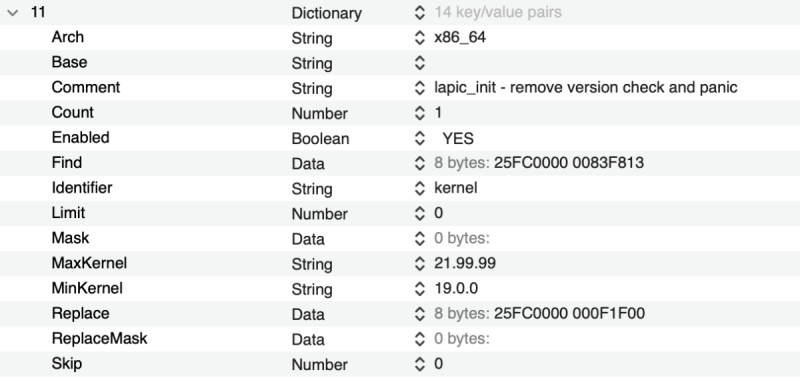Open type stepper for Identifier row
Image resolution: width=800 pixels, height=382 pixels.
[419, 188]
